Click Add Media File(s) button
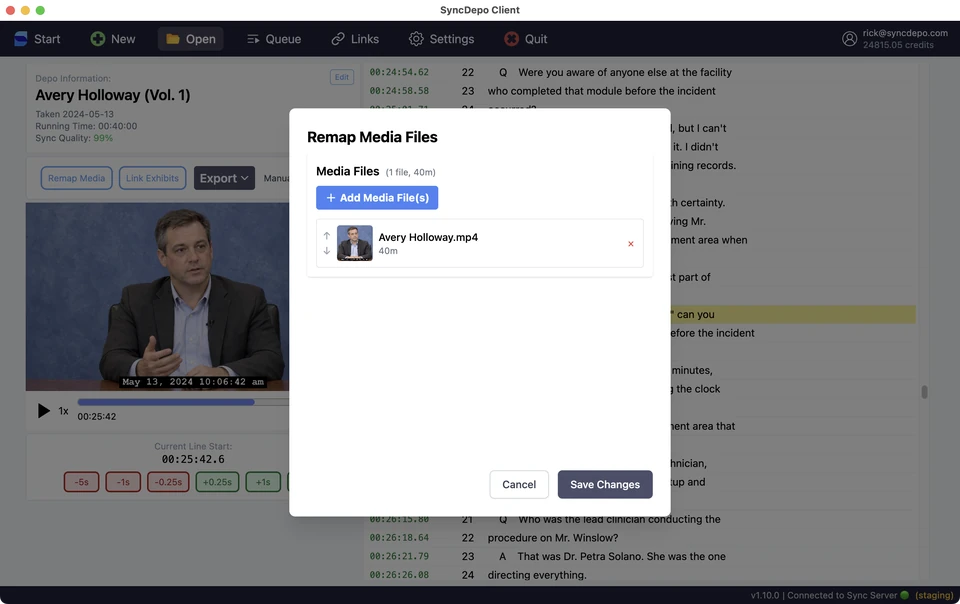 (x=377, y=198)
